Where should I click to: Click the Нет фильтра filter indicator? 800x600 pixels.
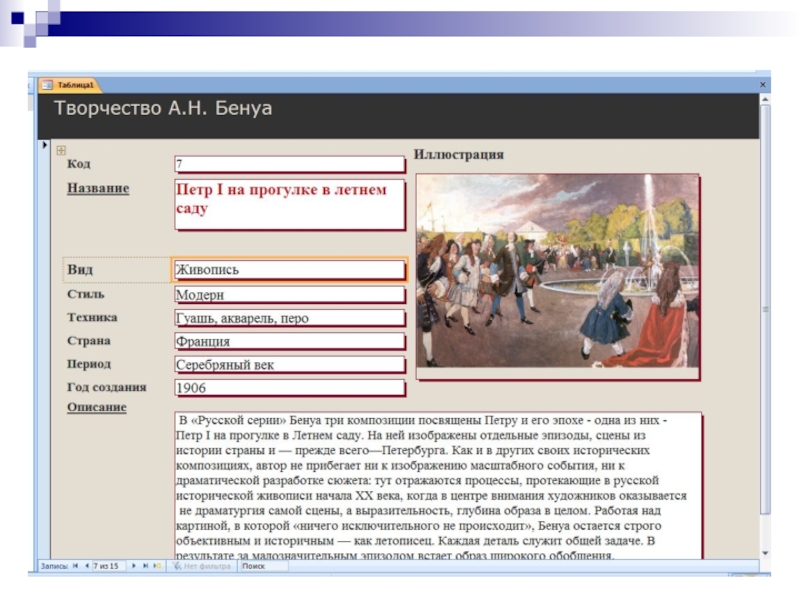(202, 566)
